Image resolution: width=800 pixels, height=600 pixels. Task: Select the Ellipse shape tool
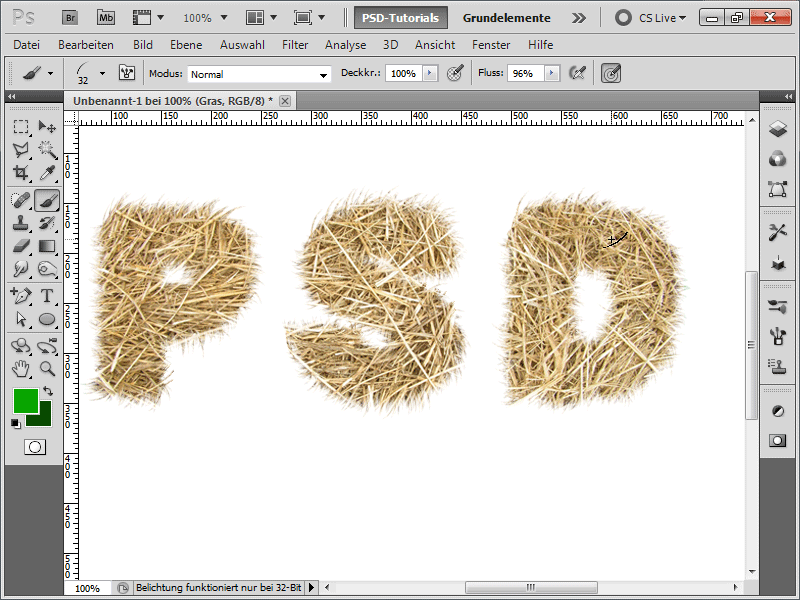pyautogui.click(x=47, y=319)
